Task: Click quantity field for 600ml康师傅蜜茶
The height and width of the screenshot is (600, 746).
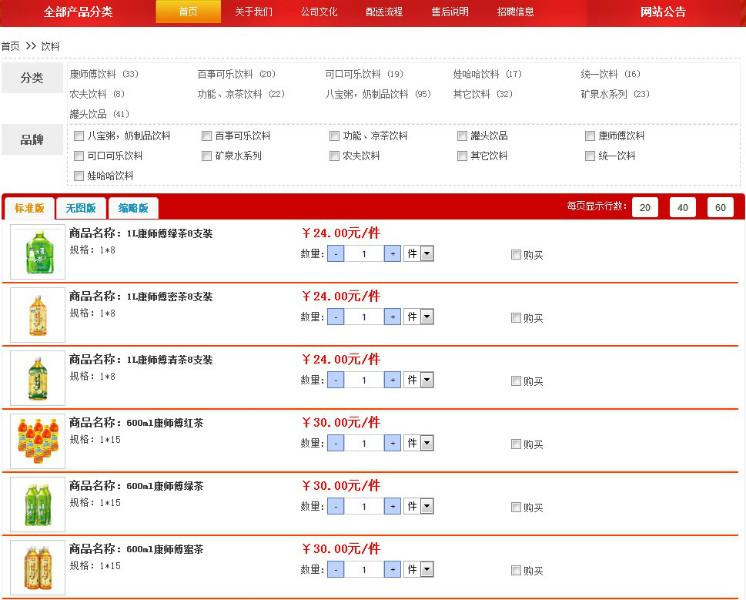Action: coord(364,570)
